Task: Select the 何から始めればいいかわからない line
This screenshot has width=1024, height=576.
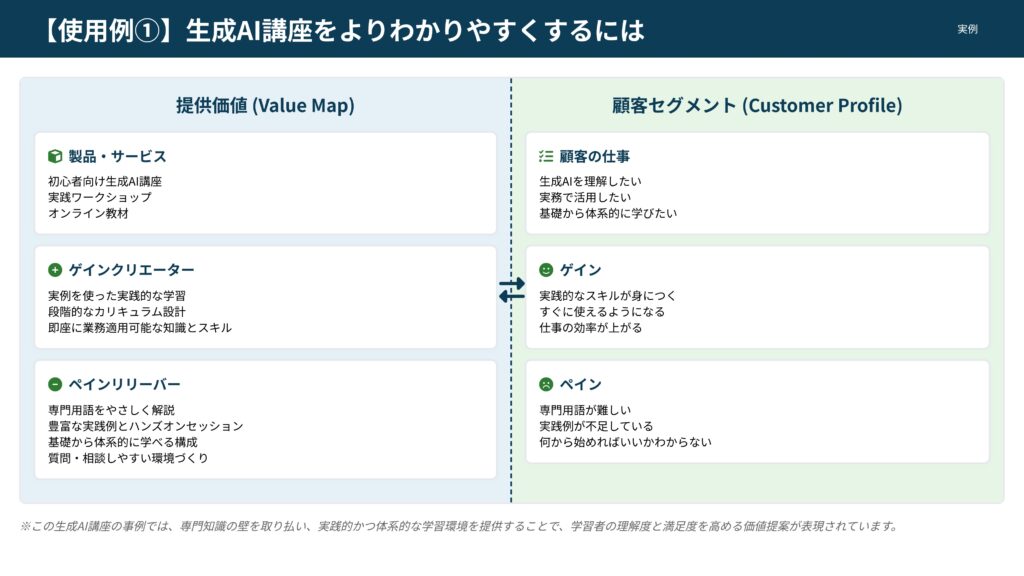Action: point(625,442)
